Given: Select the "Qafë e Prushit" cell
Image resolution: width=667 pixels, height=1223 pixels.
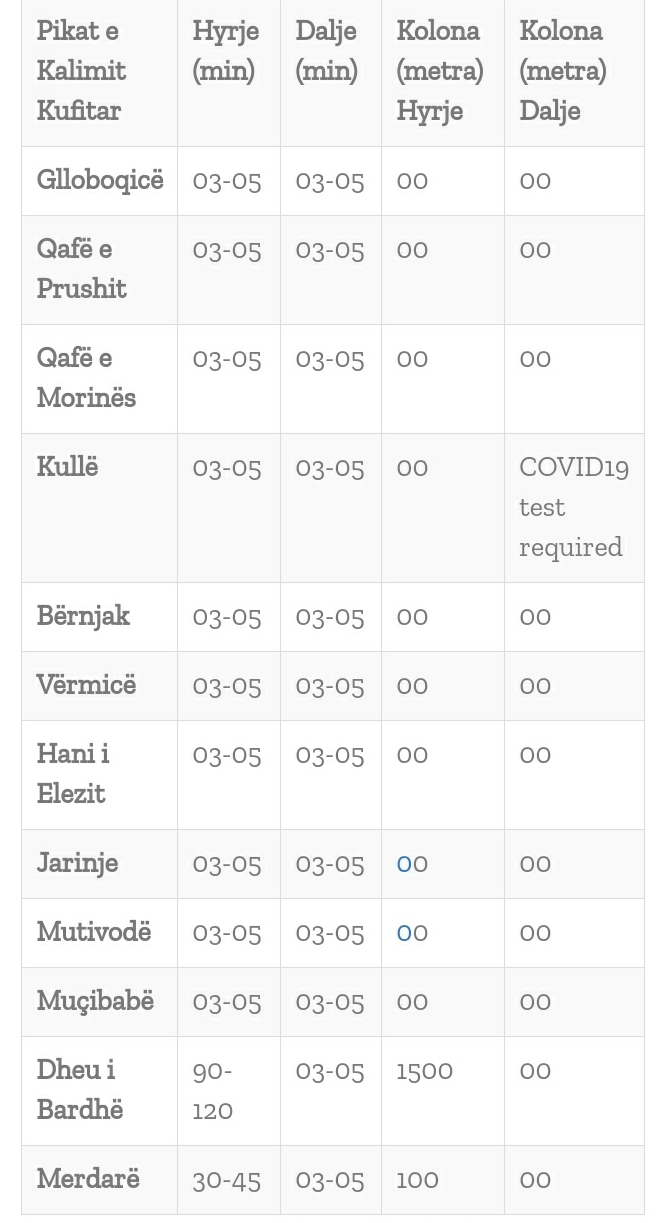Looking at the screenshot, I should (x=81, y=268).
